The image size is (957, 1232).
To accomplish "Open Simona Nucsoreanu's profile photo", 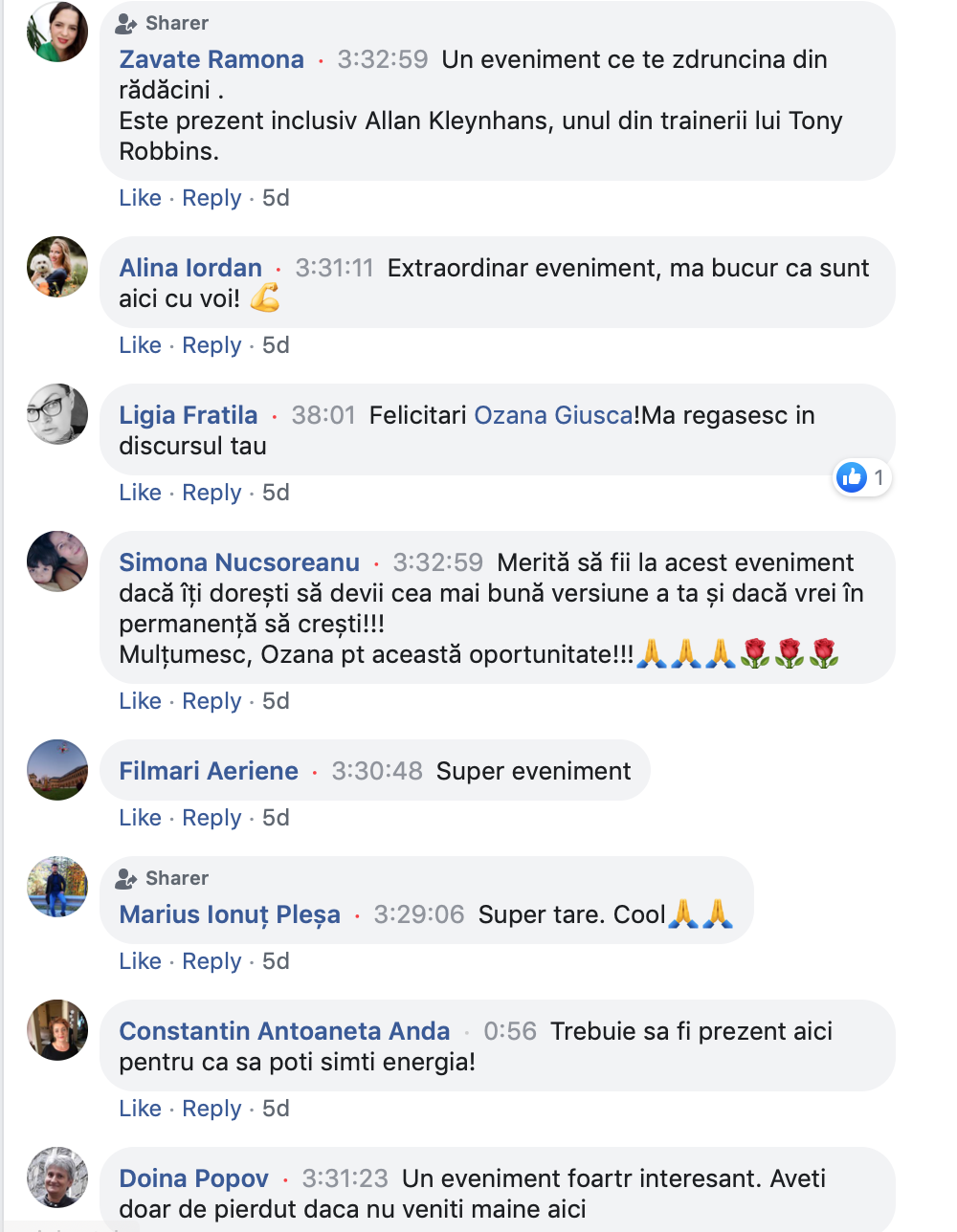I will pos(57,561).
